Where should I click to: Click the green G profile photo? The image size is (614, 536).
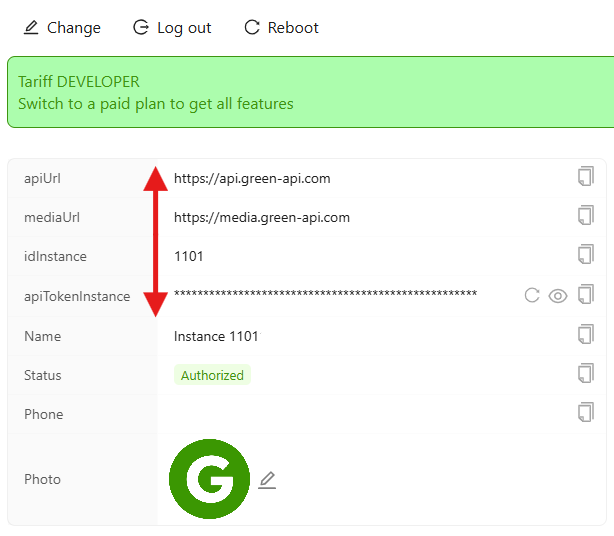[x=209, y=479]
